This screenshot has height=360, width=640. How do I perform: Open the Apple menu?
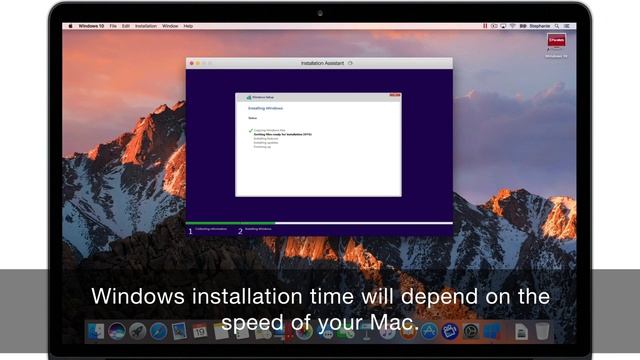point(70,26)
